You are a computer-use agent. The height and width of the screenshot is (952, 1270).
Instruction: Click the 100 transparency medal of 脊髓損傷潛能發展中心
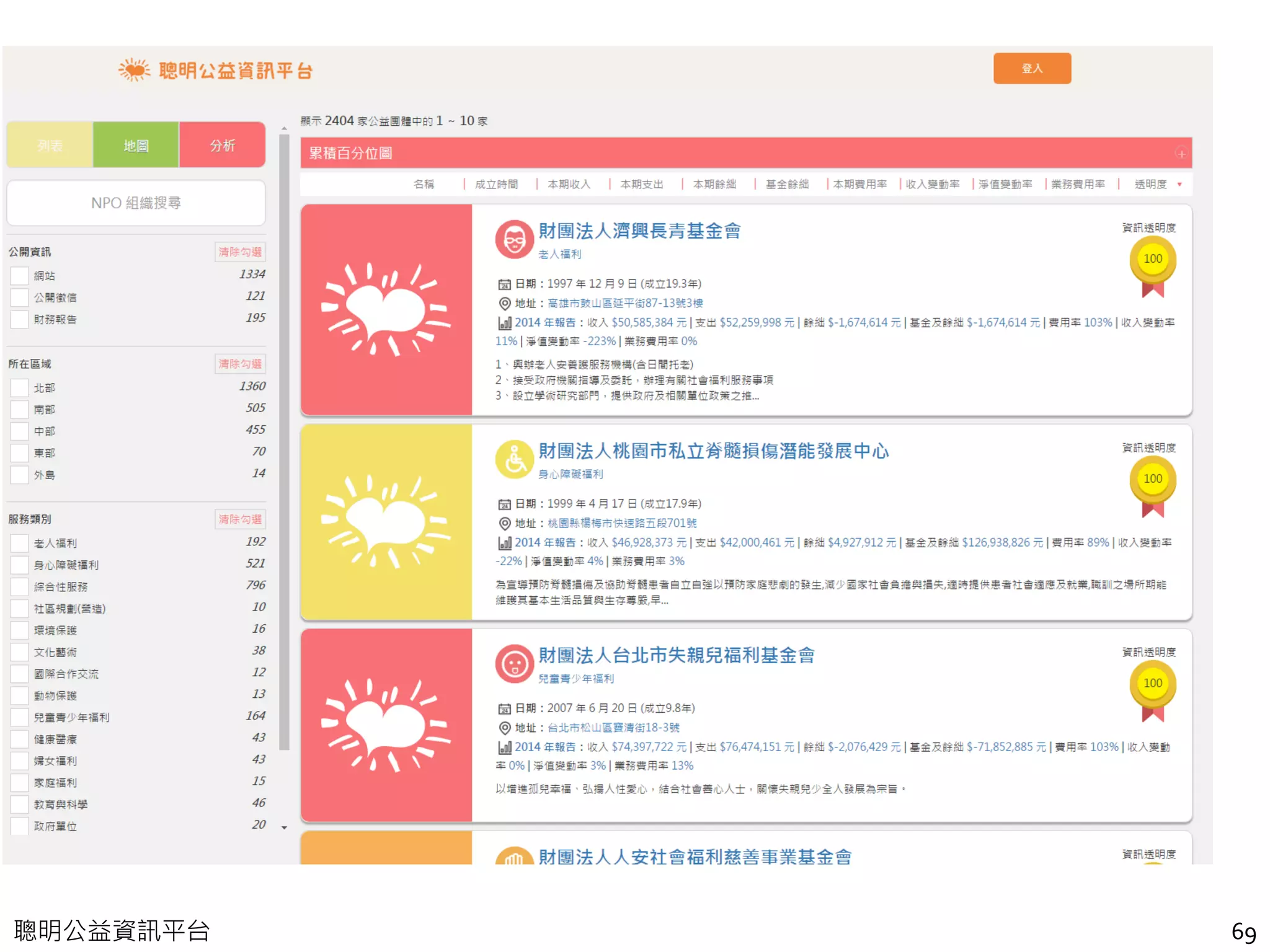(x=1153, y=487)
